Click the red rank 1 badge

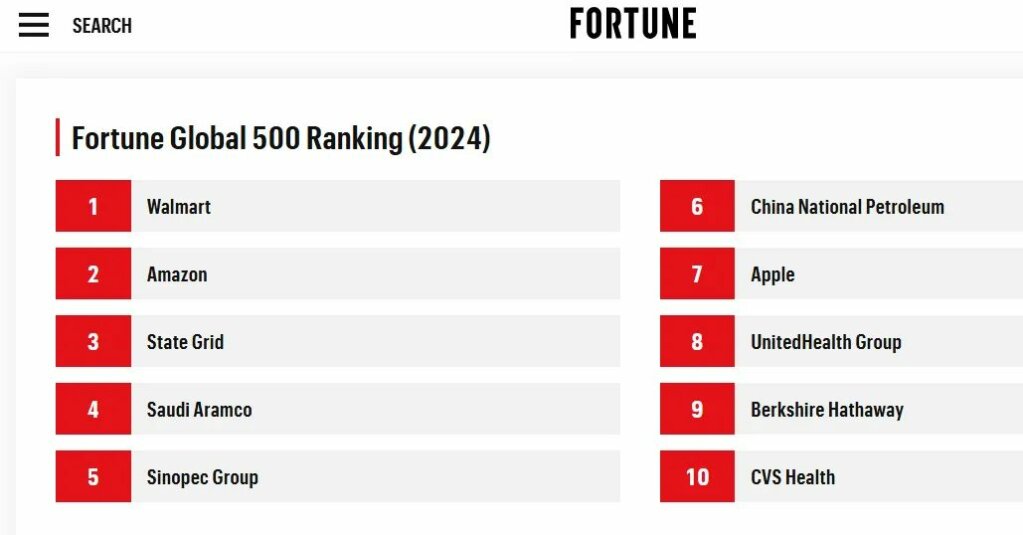[93, 207]
